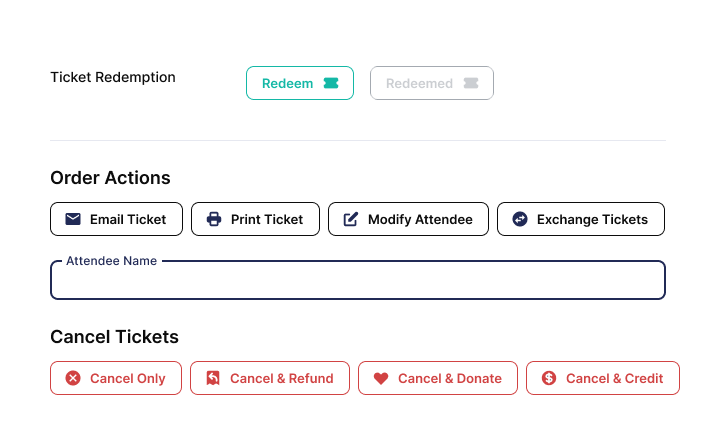716x445 pixels.
Task: Click the pencil edit icon on Modify Attendee
Action: coord(351,219)
